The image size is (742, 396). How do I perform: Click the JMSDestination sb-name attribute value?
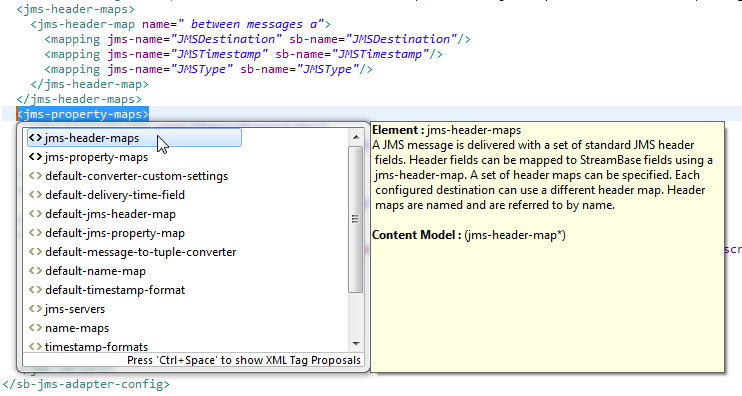pyautogui.click(x=401, y=39)
